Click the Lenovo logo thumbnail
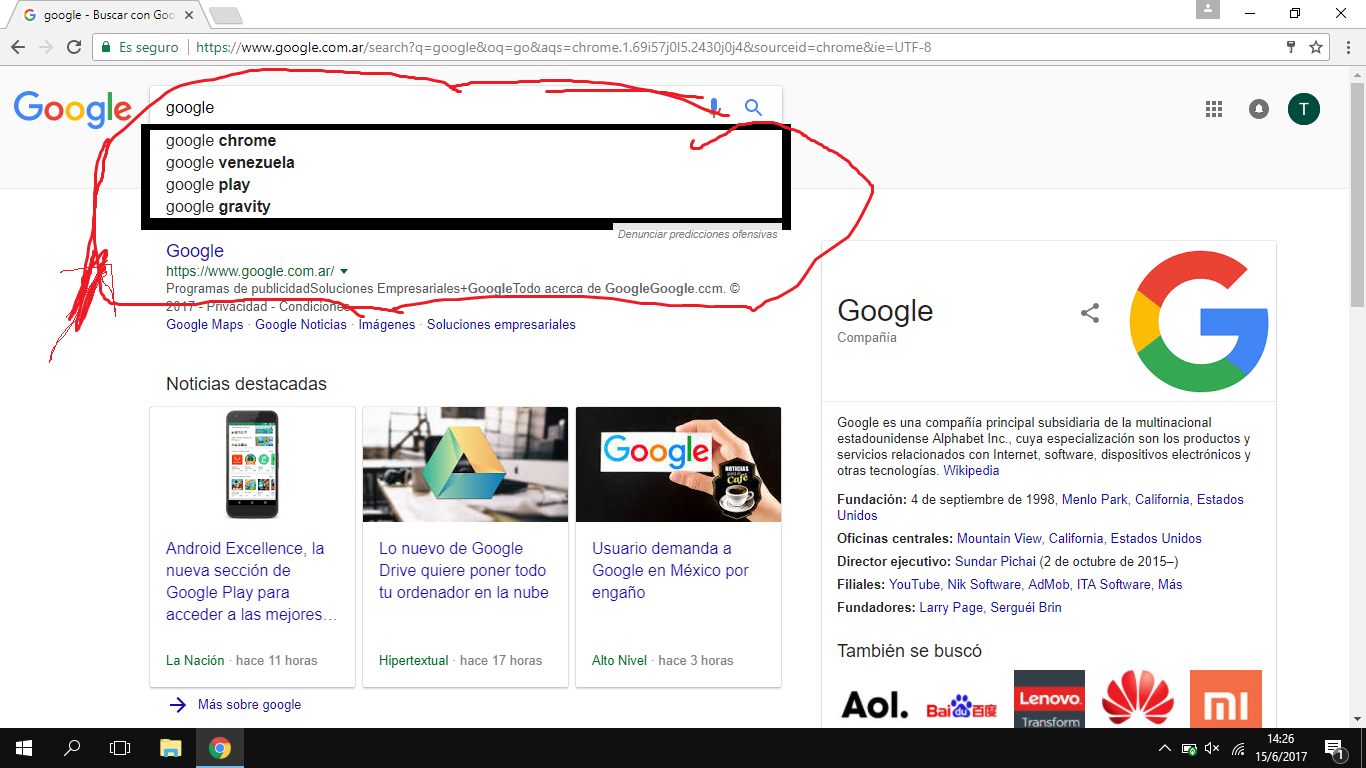This screenshot has width=1366, height=768. (x=1049, y=699)
